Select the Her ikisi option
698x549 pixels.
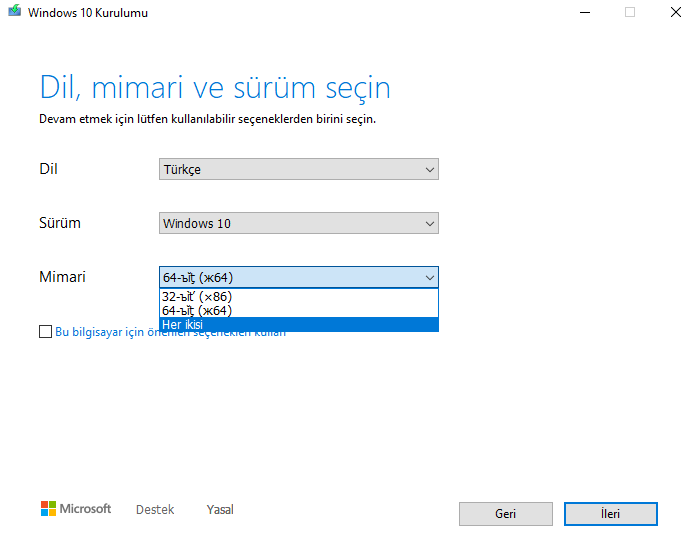click(x=299, y=325)
